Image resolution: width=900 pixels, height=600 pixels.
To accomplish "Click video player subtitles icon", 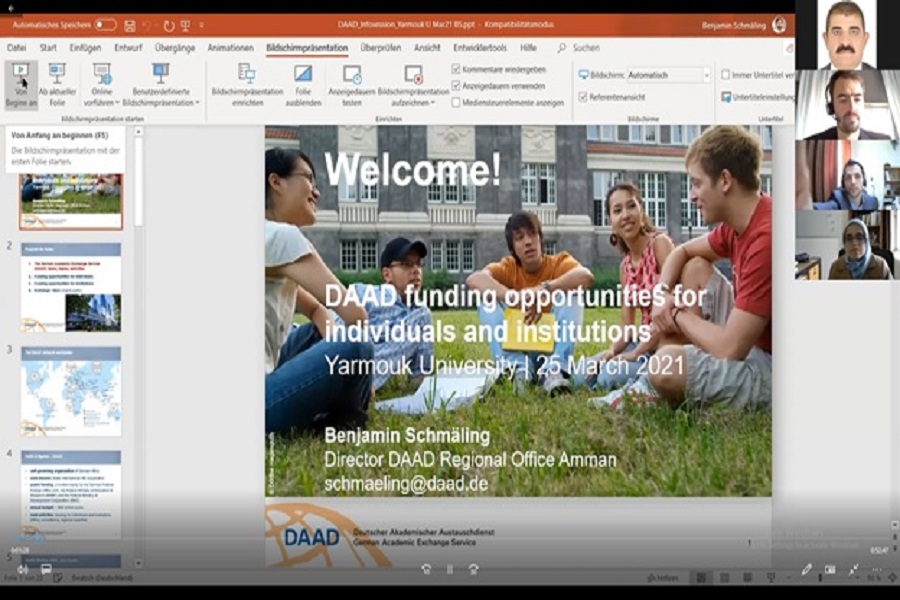I will click(x=46, y=569).
